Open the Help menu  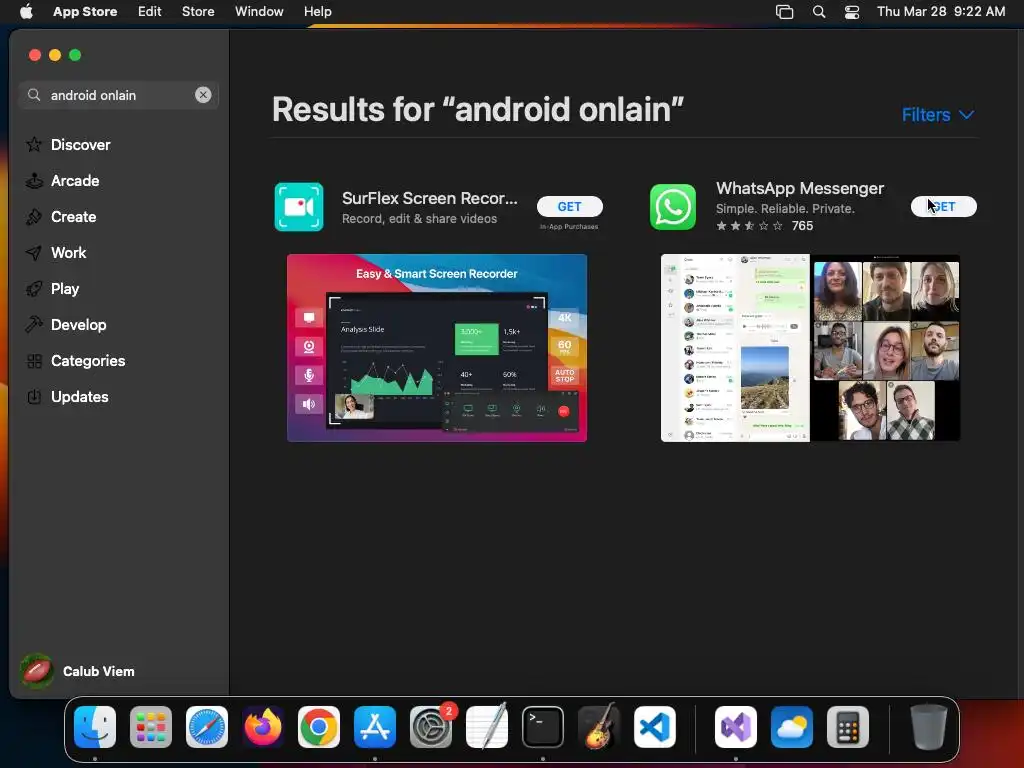pyautogui.click(x=317, y=11)
